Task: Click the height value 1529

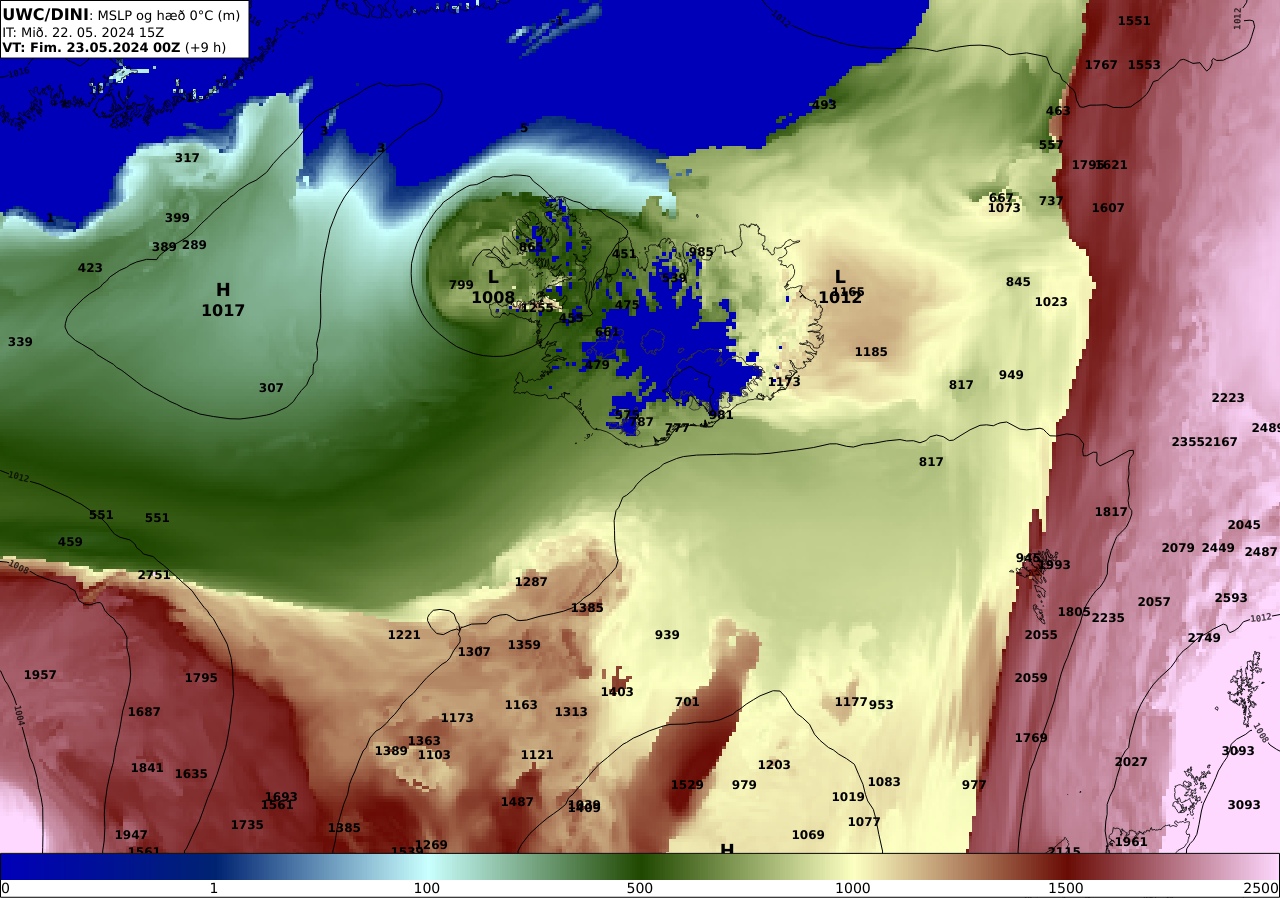Action: [687, 785]
